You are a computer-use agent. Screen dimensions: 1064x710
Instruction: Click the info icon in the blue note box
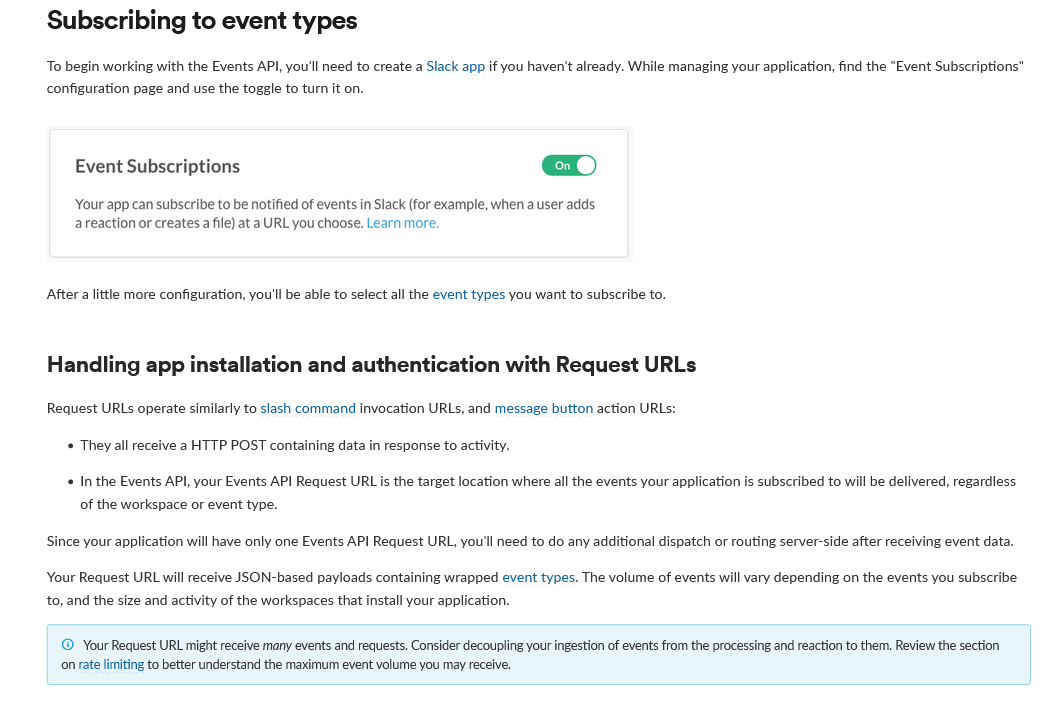66,644
